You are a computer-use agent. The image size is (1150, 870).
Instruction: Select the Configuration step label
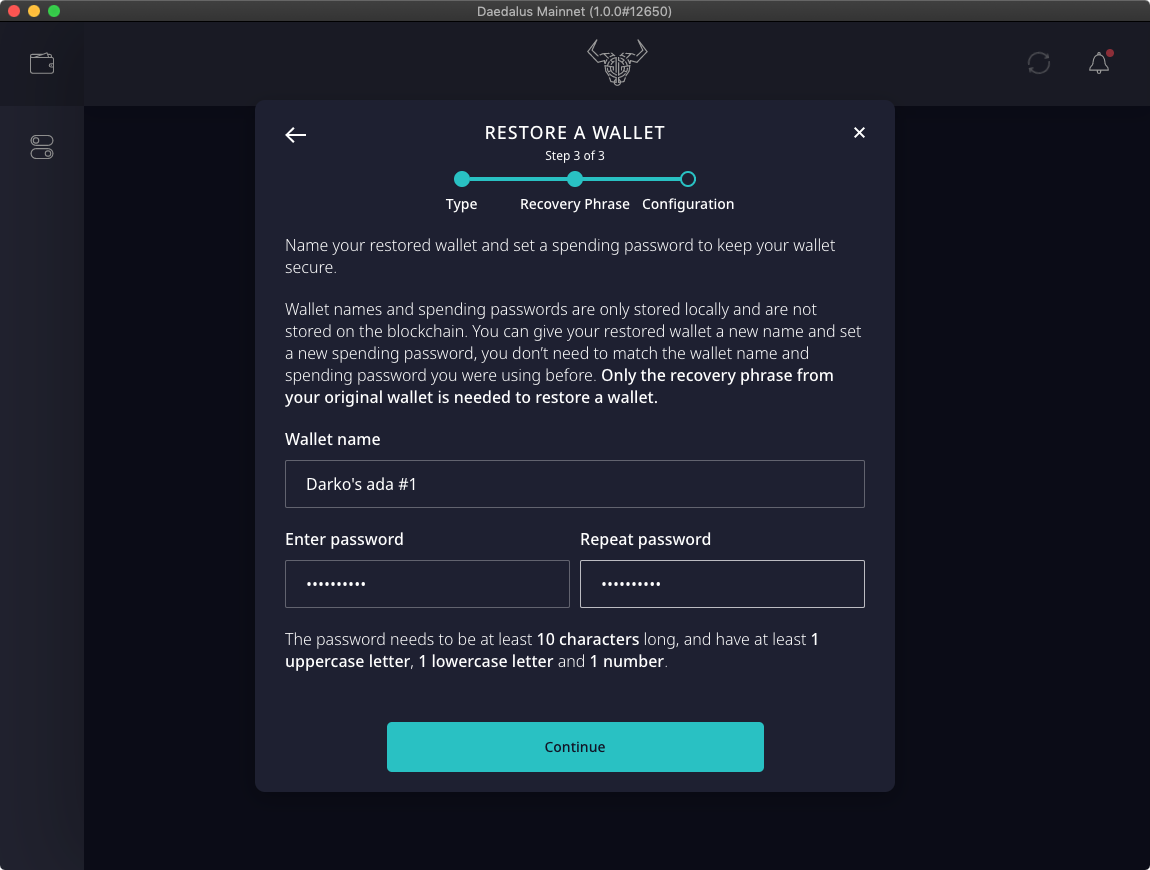[x=688, y=204]
